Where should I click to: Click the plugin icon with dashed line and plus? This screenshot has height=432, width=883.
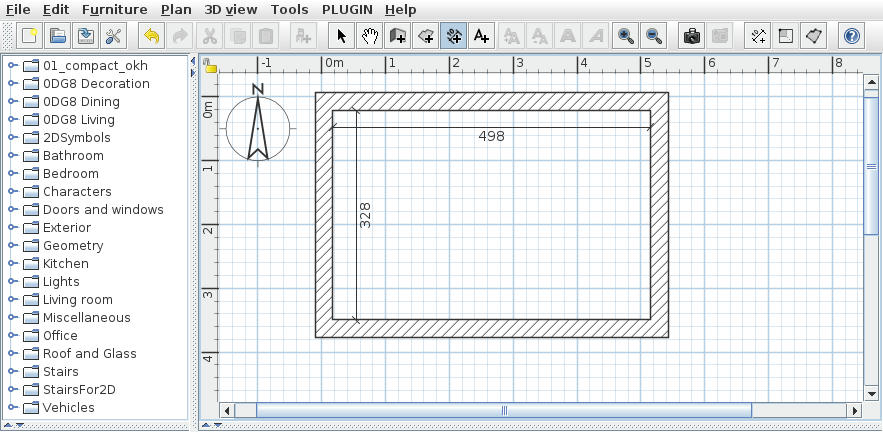tap(758, 37)
